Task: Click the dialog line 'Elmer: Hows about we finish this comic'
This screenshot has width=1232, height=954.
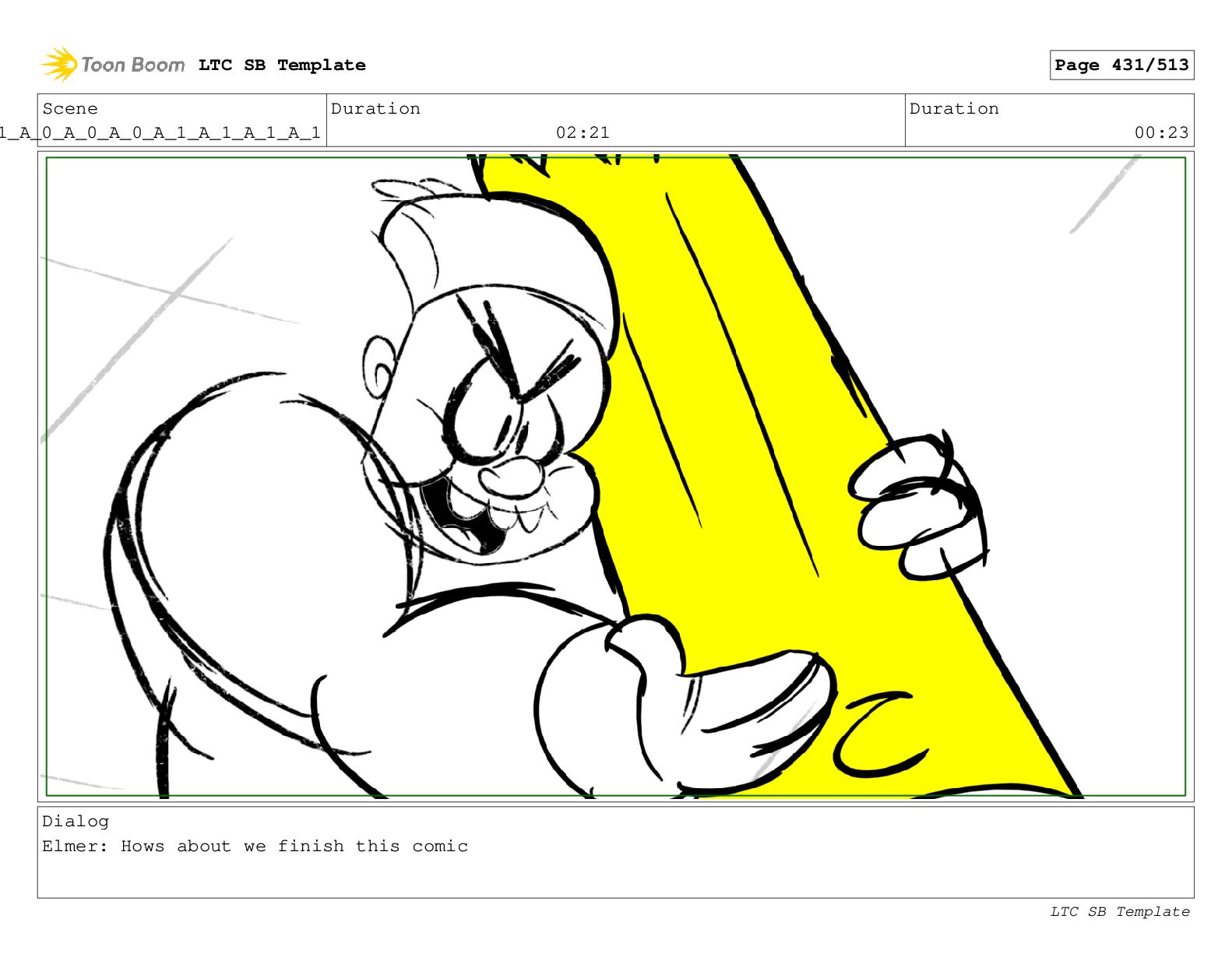Action: coord(255,847)
